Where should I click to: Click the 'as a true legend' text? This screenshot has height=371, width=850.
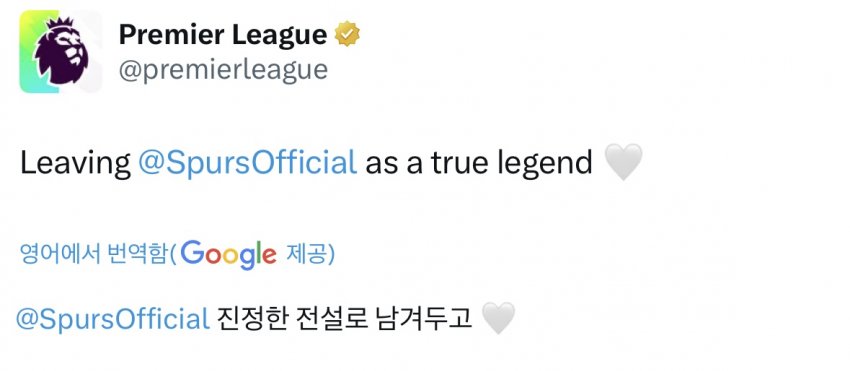click(x=479, y=164)
